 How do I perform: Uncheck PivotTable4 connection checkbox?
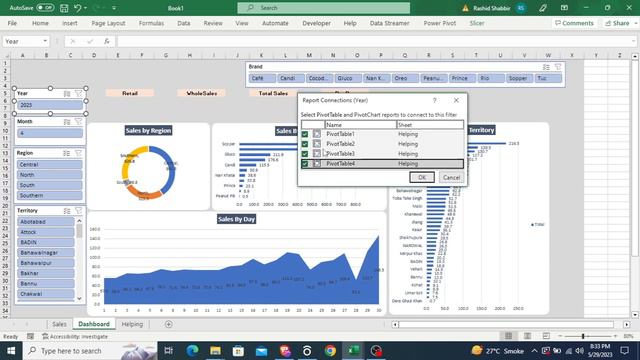[305, 163]
